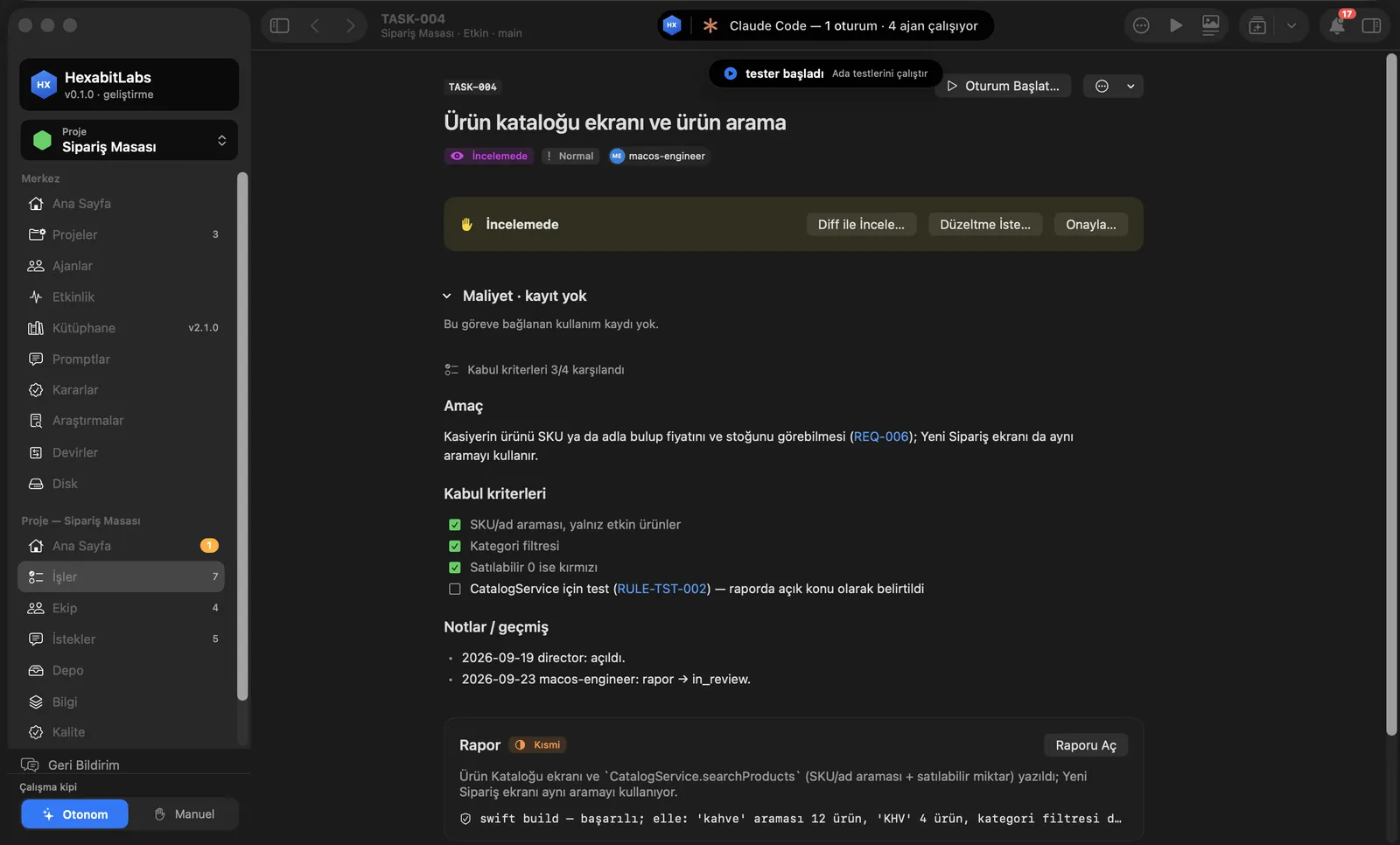Go forward with the right chevron
The width and height of the screenshot is (1400, 845).
(x=350, y=25)
